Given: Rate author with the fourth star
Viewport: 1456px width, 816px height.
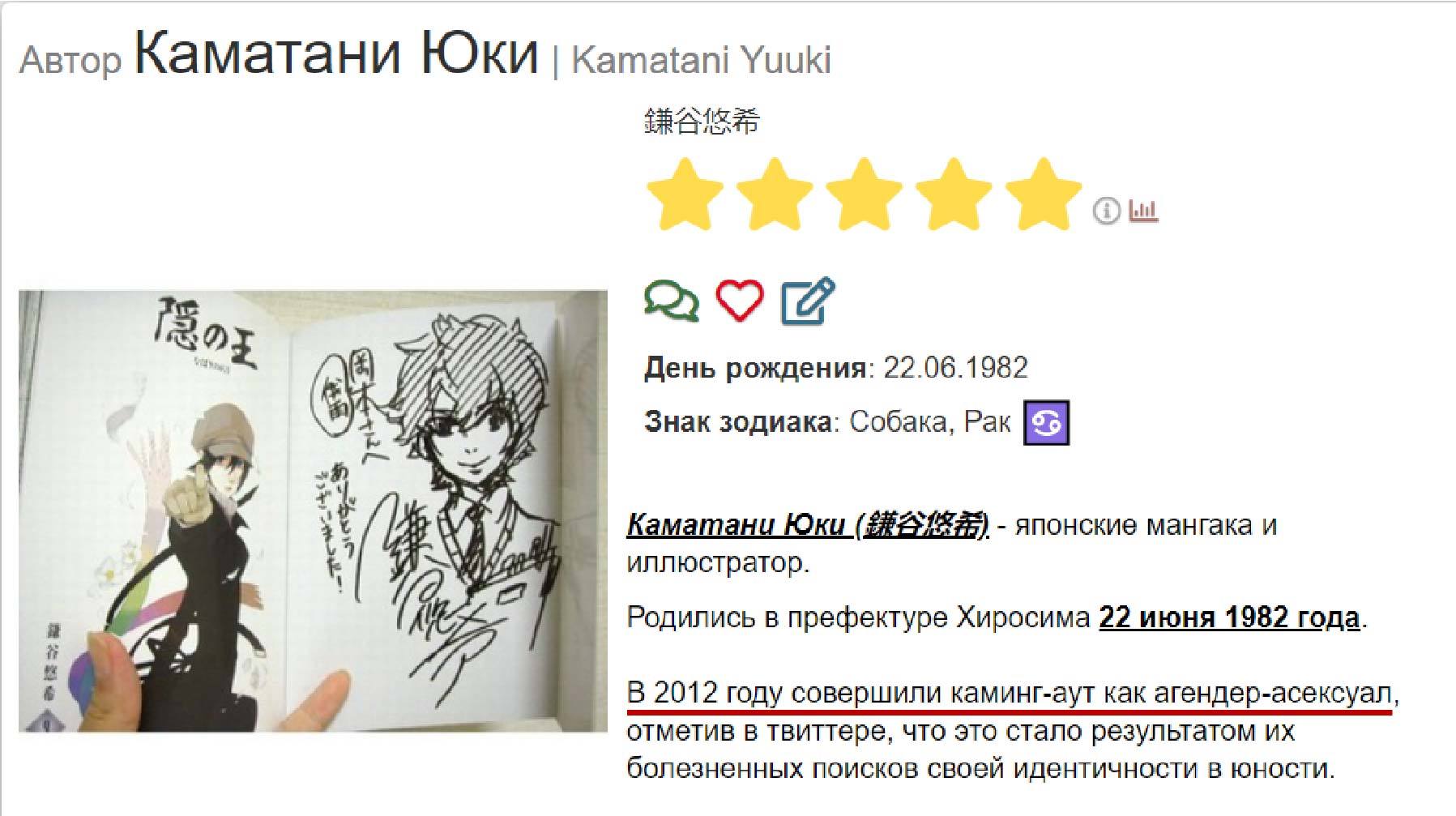Looking at the screenshot, I should tap(954, 193).
